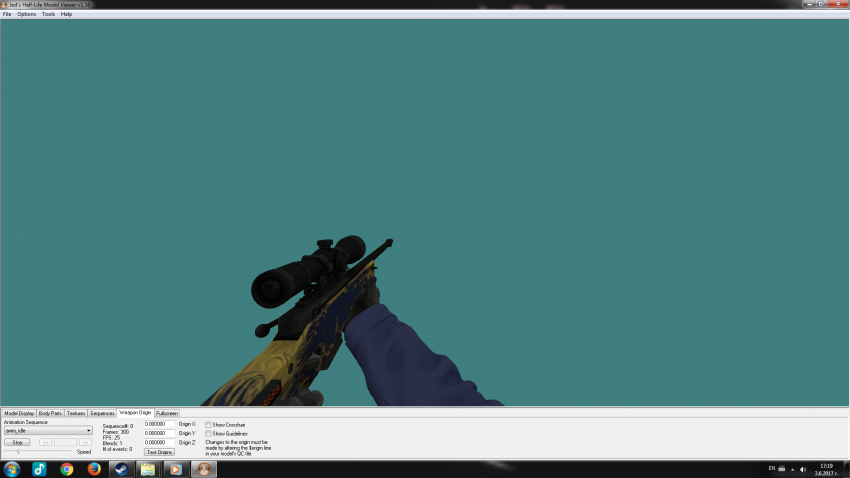Stop the animation playback
Image resolution: width=850 pixels, height=478 pixels.
[x=17, y=442]
